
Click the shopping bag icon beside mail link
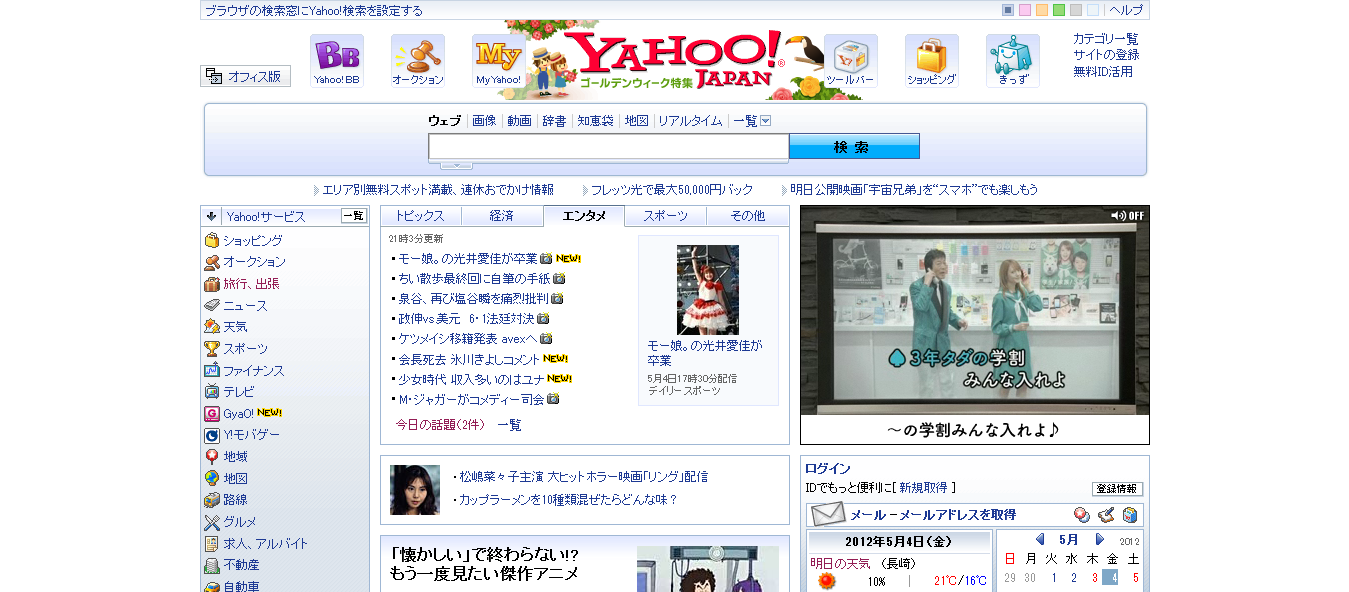pyautogui.click(x=1130, y=515)
